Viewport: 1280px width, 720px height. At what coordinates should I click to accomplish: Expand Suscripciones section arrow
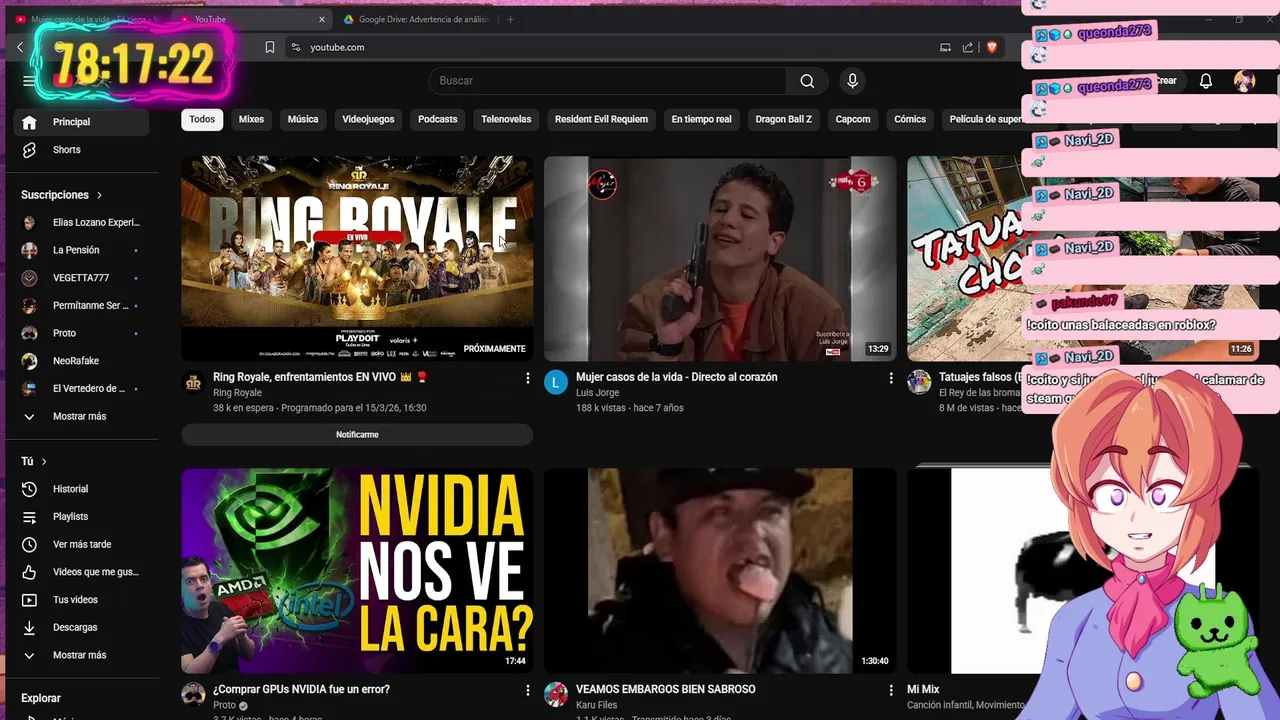click(x=99, y=195)
